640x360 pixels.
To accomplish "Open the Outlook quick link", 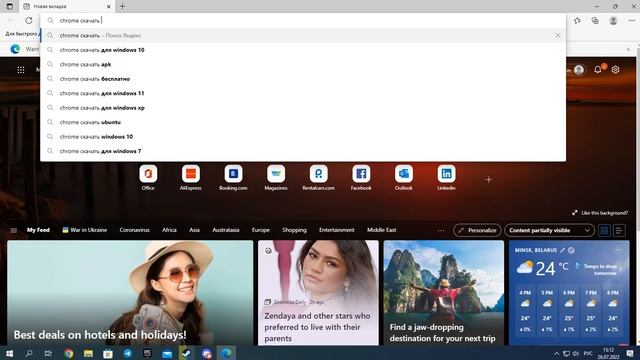I will pos(404,178).
